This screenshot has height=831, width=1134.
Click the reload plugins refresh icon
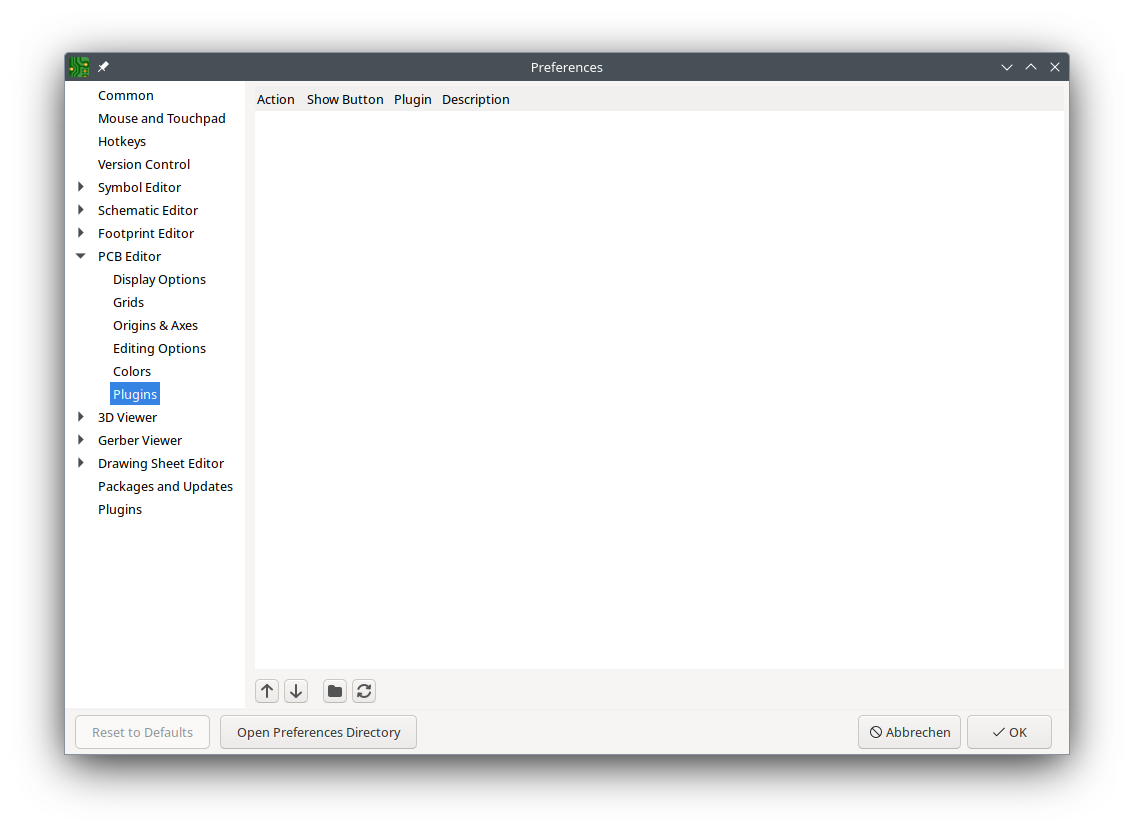364,691
